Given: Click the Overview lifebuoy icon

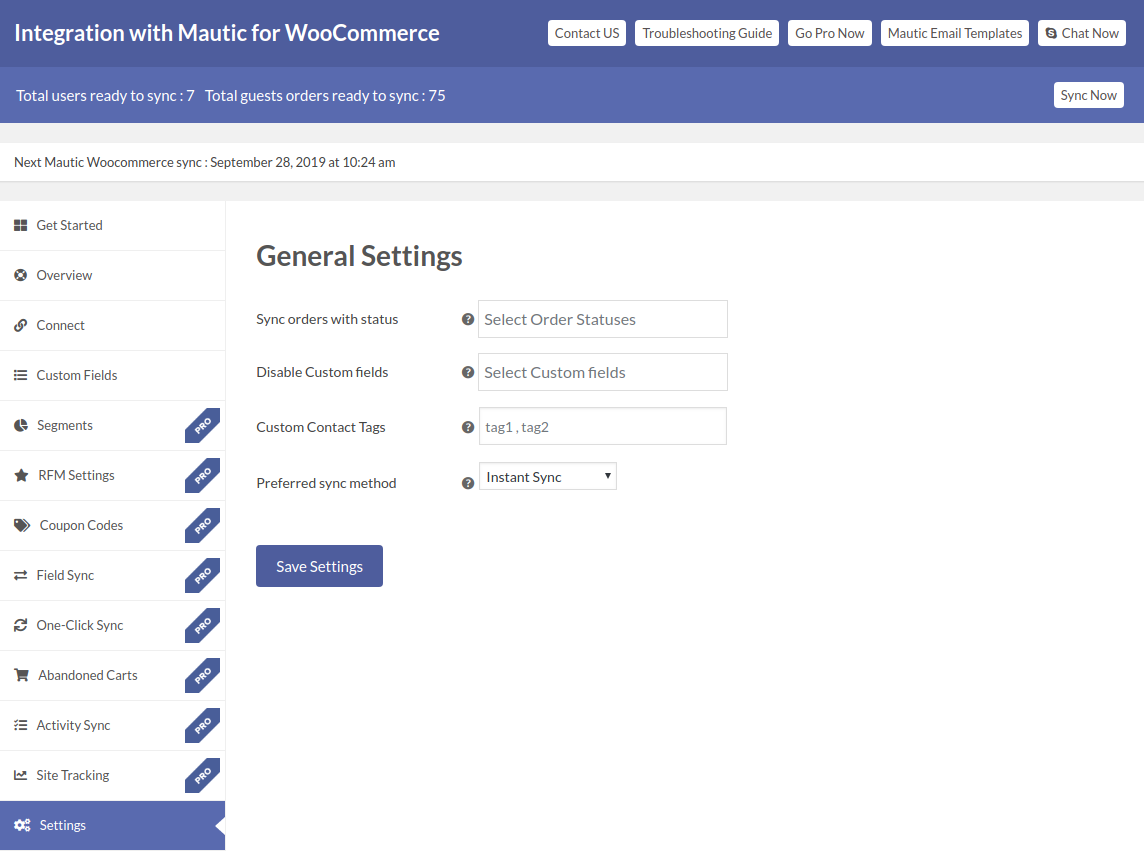Looking at the screenshot, I should pos(20,275).
